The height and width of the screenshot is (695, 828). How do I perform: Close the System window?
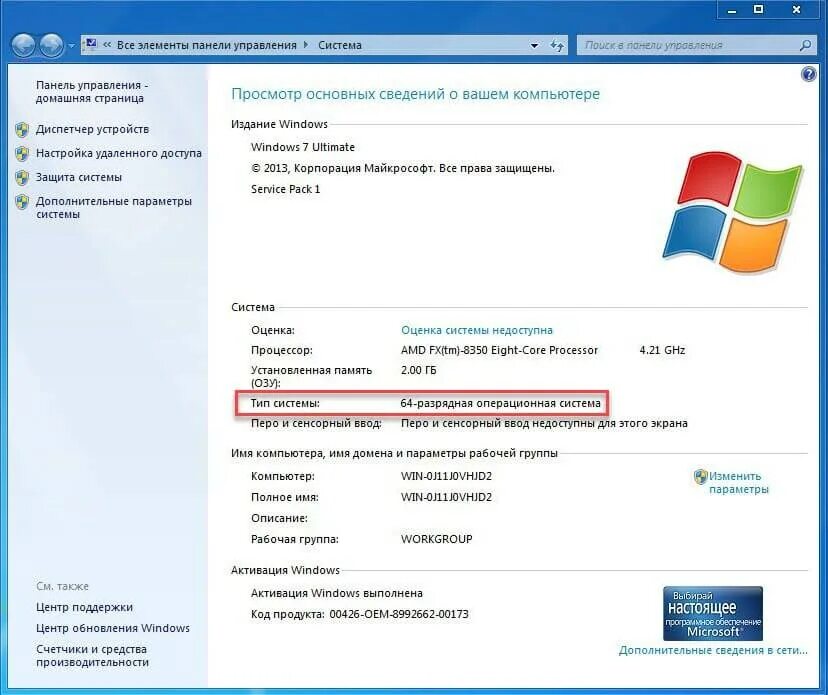click(796, 10)
